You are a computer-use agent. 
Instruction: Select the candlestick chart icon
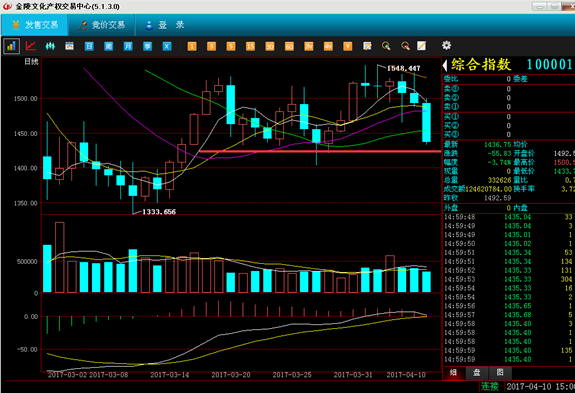(x=50, y=46)
